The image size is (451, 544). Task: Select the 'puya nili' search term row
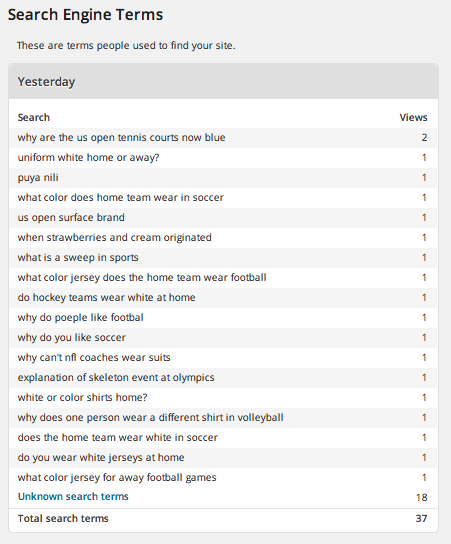(223, 178)
